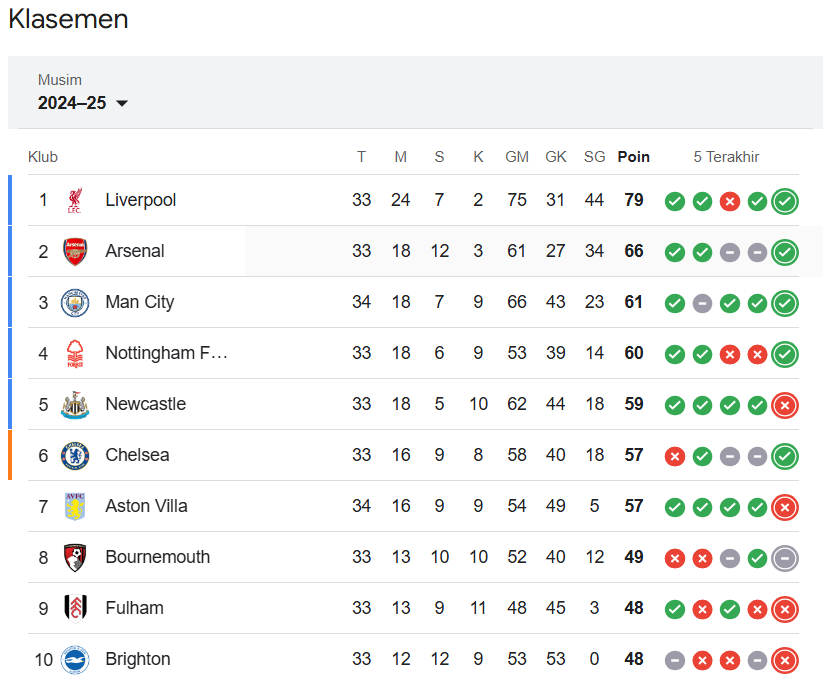Click the Nottingham Forest tree logo
Screen dimensions: 830x681
[75, 353]
